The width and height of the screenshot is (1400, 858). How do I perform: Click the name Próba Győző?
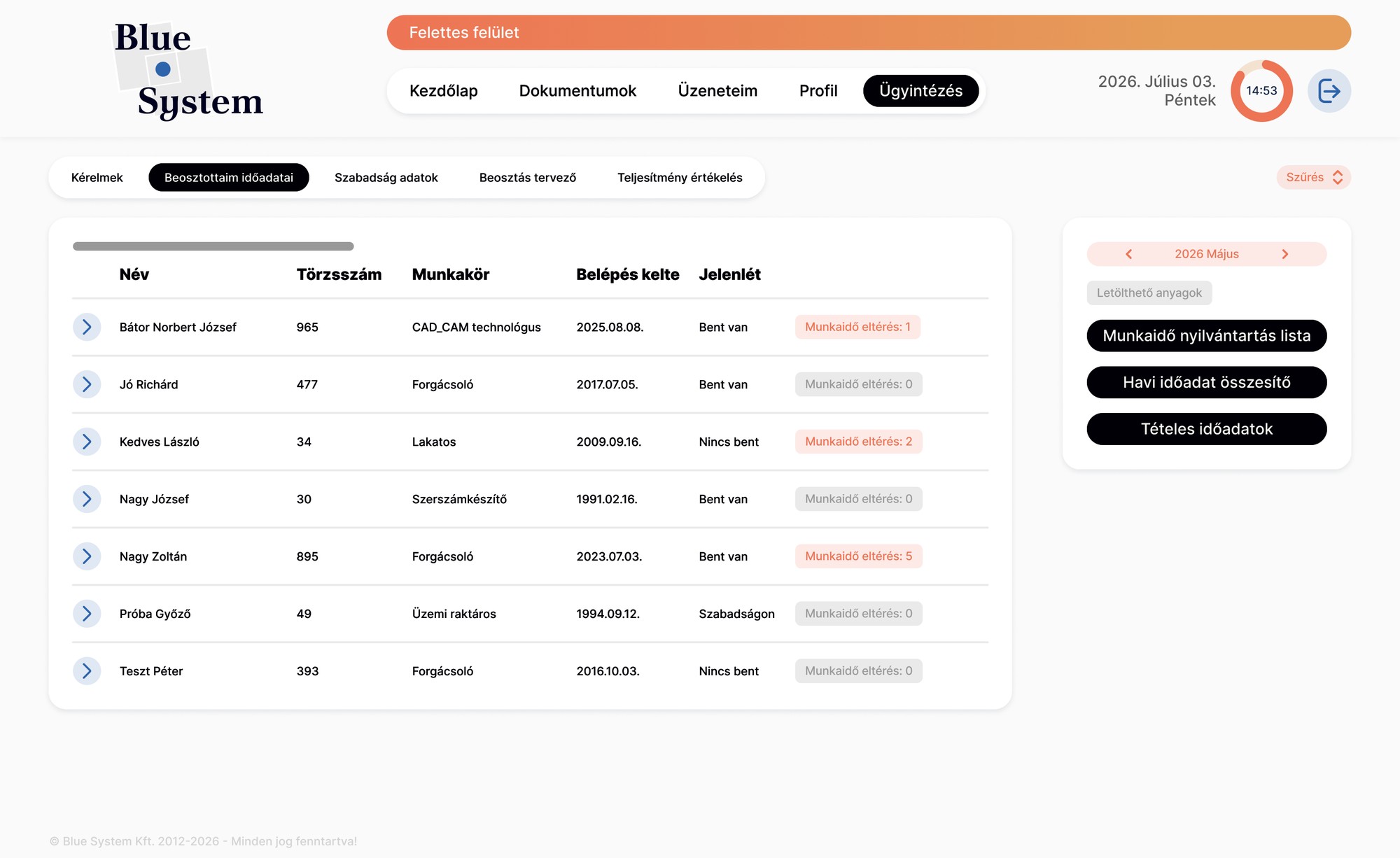click(x=155, y=614)
